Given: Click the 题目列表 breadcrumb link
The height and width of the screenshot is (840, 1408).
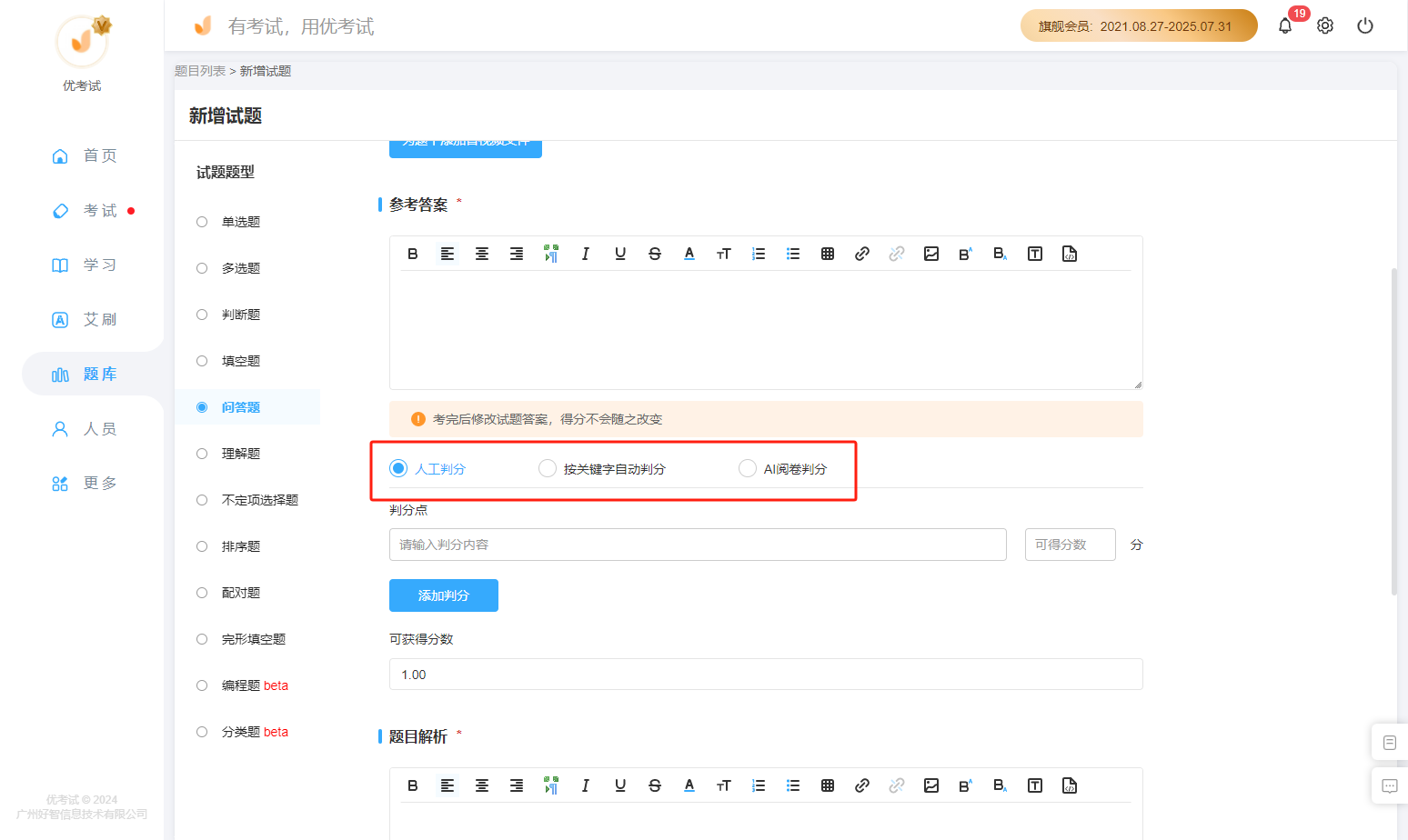Looking at the screenshot, I should point(200,71).
